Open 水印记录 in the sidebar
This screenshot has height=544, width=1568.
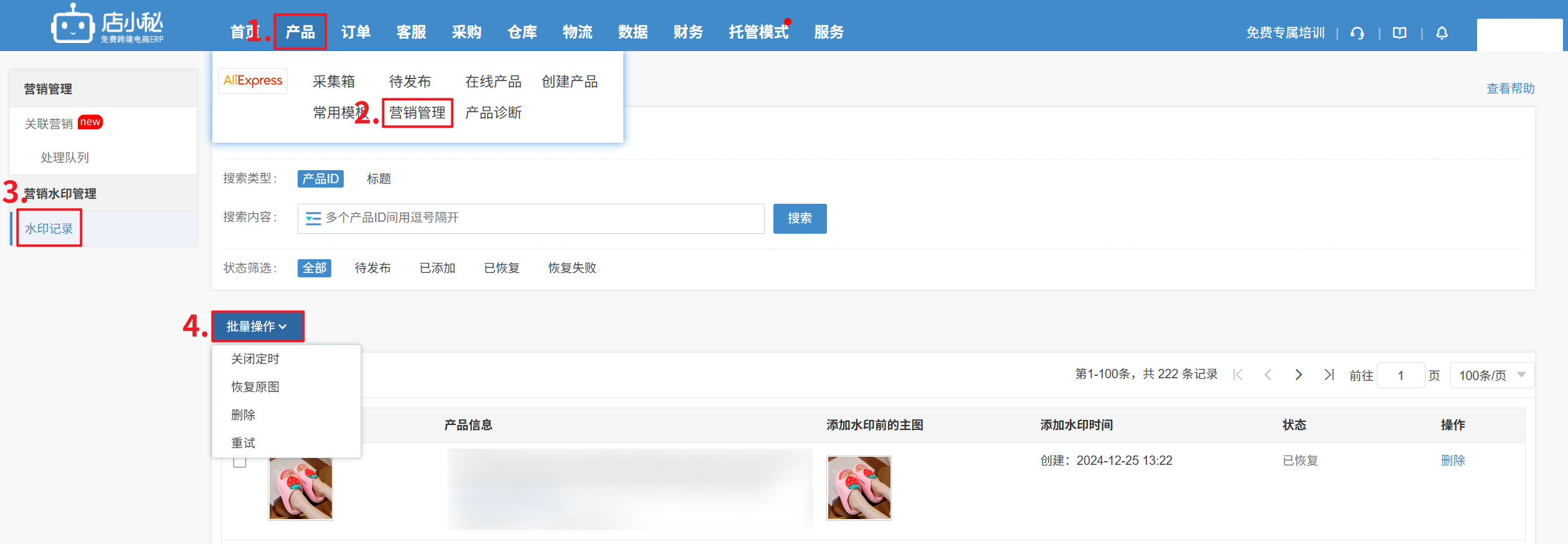(x=49, y=229)
